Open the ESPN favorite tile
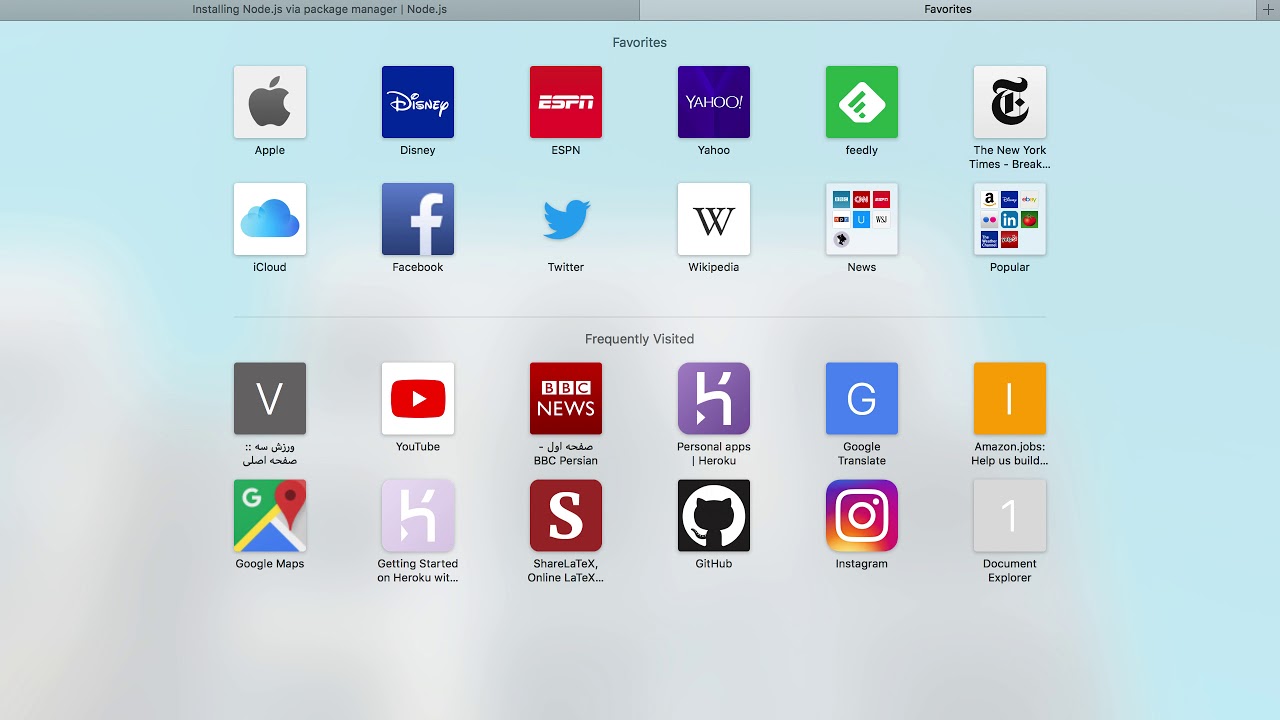The width and height of the screenshot is (1280, 720). coord(566,102)
